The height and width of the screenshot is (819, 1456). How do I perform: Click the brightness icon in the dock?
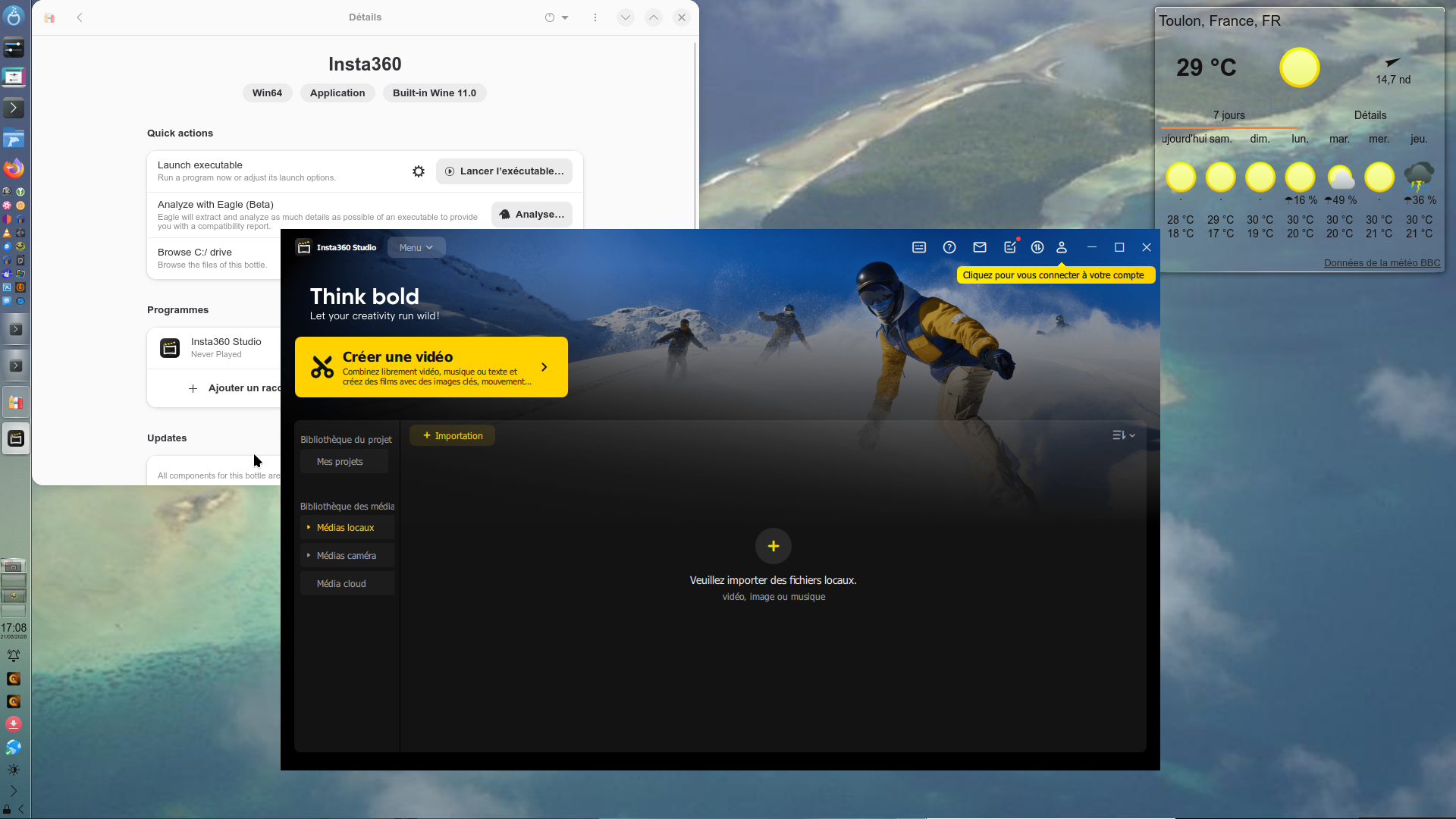pyautogui.click(x=14, y=770)
